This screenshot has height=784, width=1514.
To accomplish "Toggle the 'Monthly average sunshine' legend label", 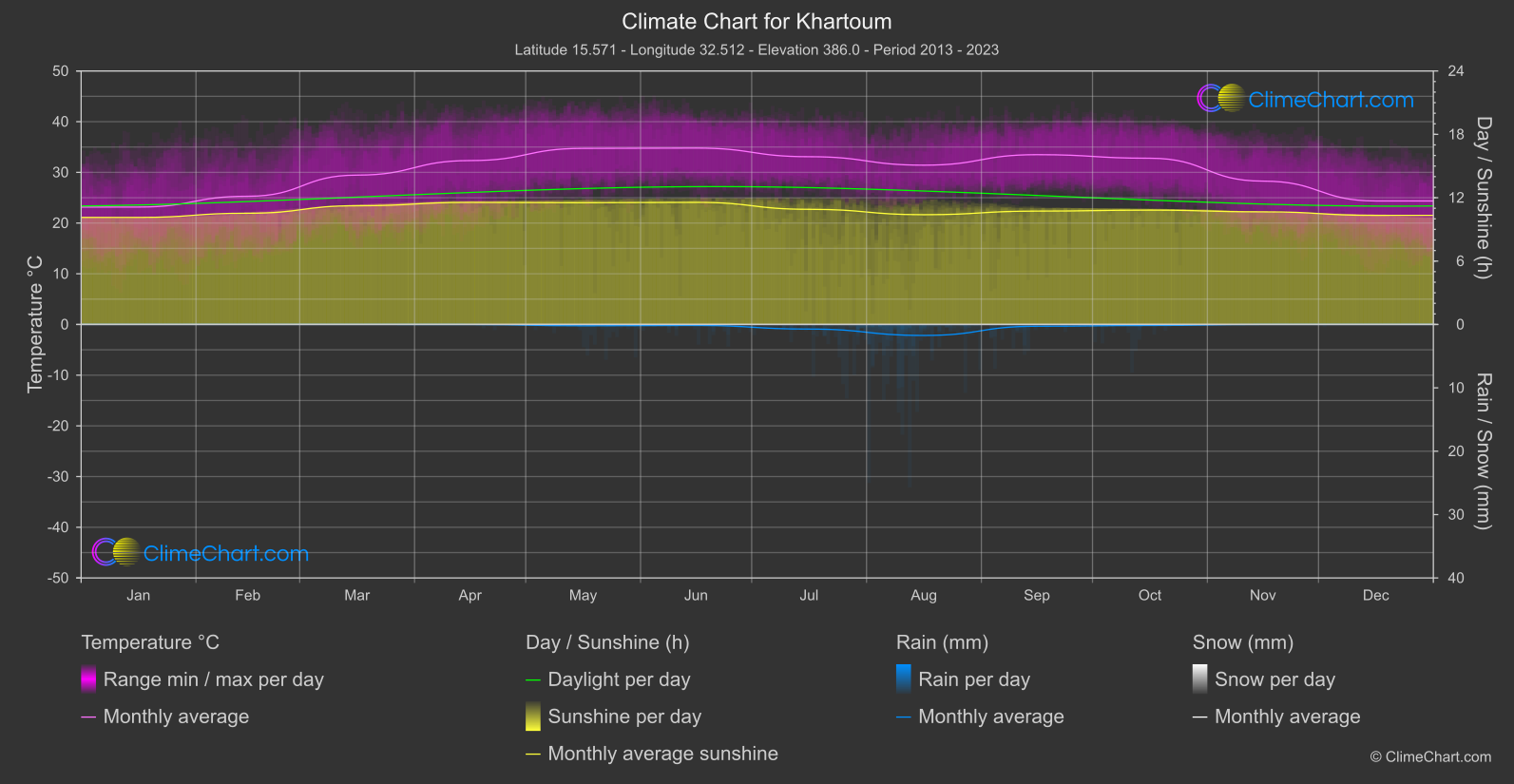I will [663, 754].
